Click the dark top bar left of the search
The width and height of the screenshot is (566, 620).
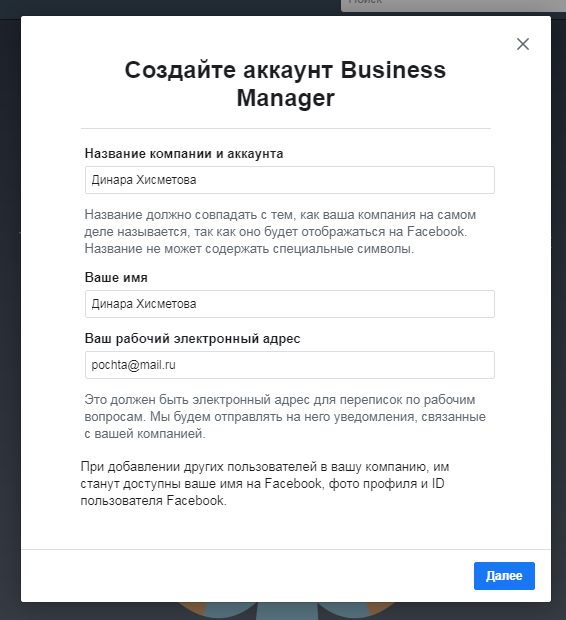pyautogui.click(x=170, y=8)
